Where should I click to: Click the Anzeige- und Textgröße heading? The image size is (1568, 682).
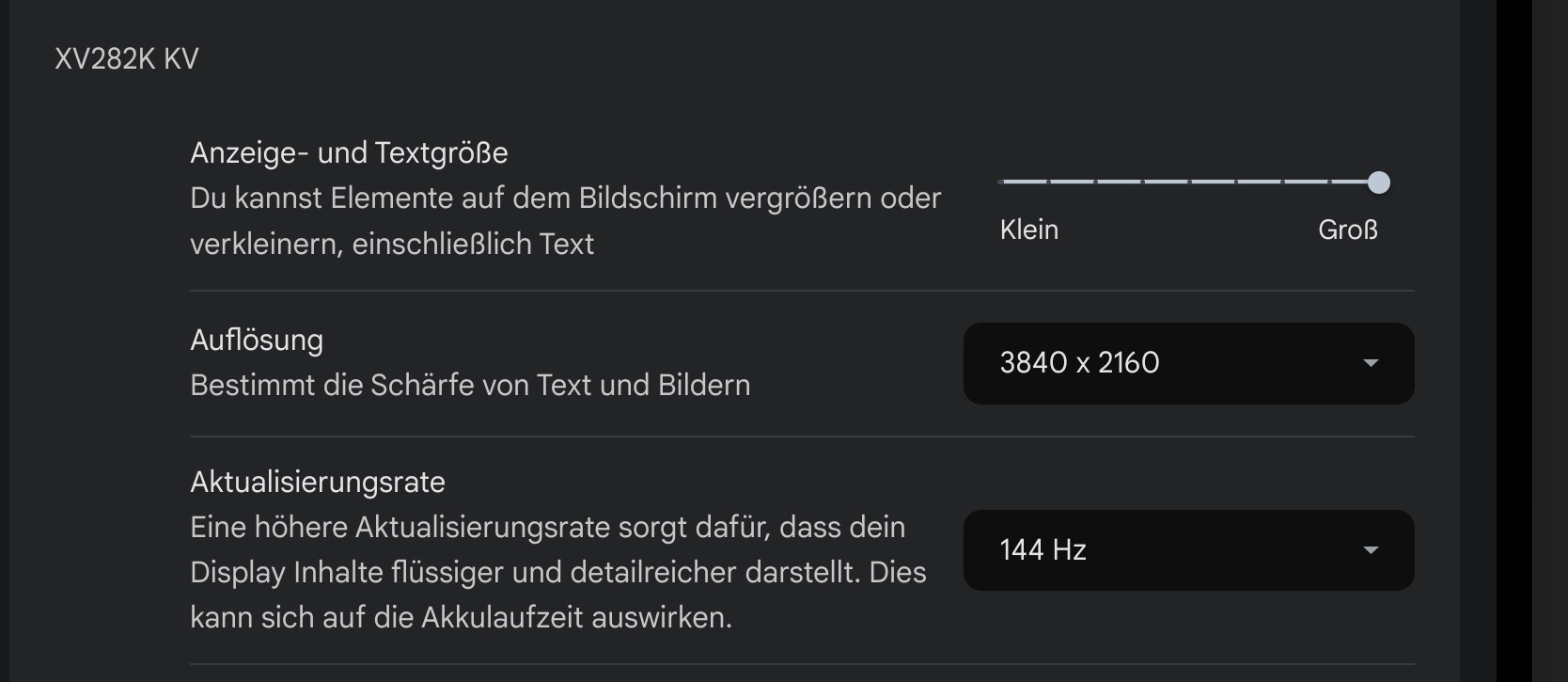[x=349, y=152]
